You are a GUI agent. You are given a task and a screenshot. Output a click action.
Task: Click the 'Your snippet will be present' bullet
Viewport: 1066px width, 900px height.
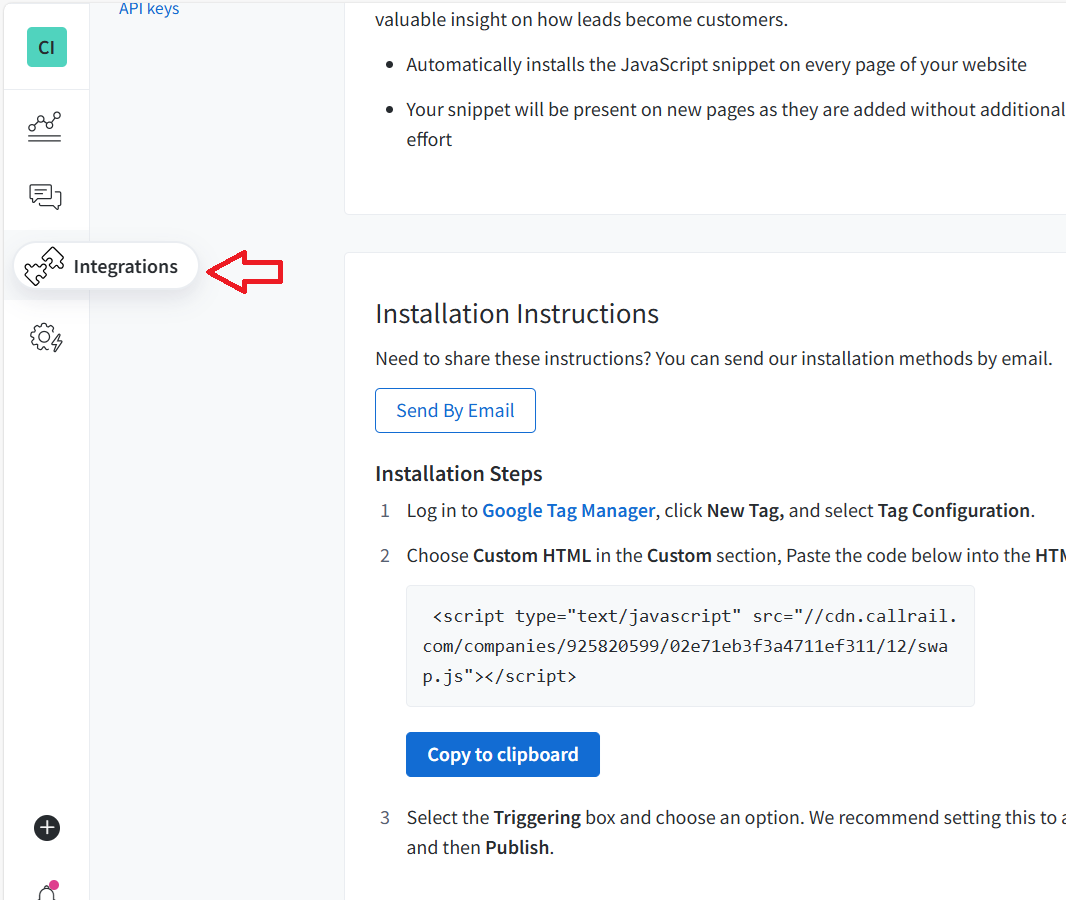pyautogui.click(x=736, y=124)
